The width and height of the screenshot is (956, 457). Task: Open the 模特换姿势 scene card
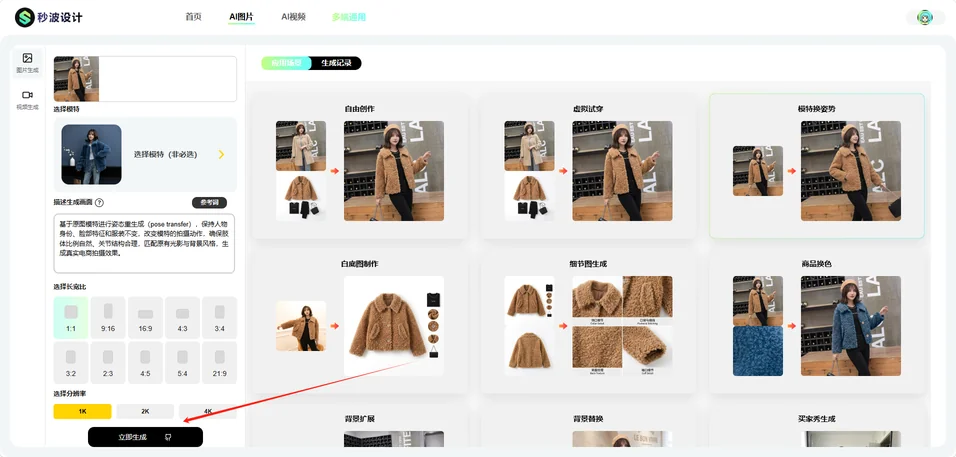tap(817, 166)
